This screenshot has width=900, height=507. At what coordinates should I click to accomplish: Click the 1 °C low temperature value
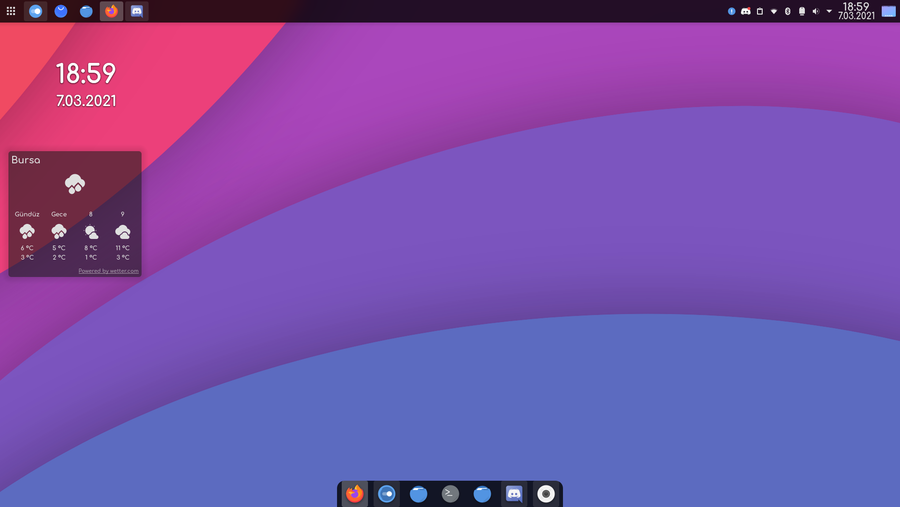click(91, 257)
